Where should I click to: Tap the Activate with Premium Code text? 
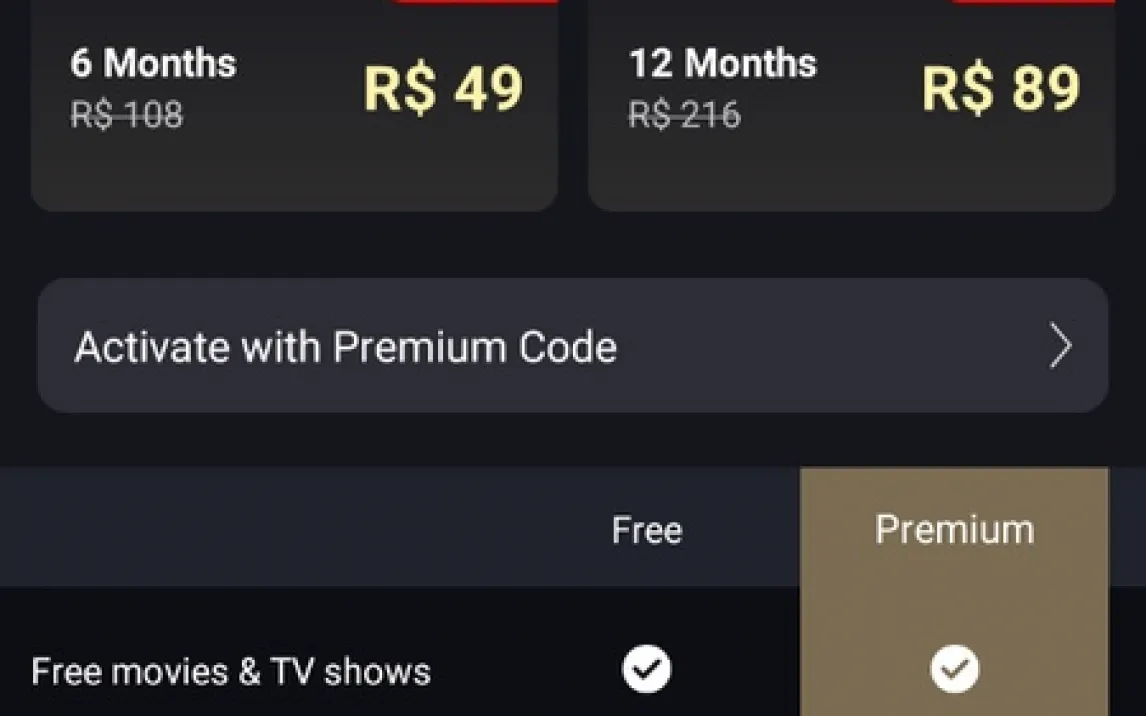tap(345, 347)
